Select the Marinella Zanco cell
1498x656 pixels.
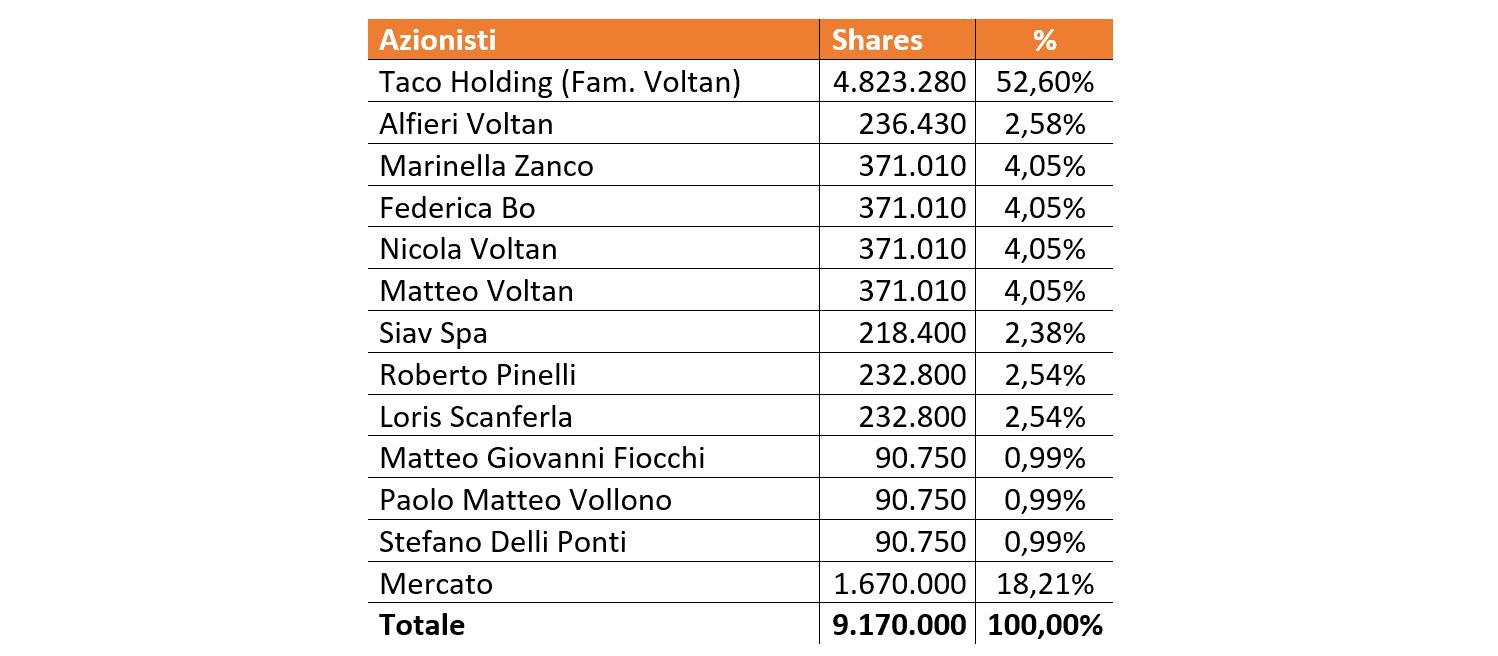tap(593, 165)
